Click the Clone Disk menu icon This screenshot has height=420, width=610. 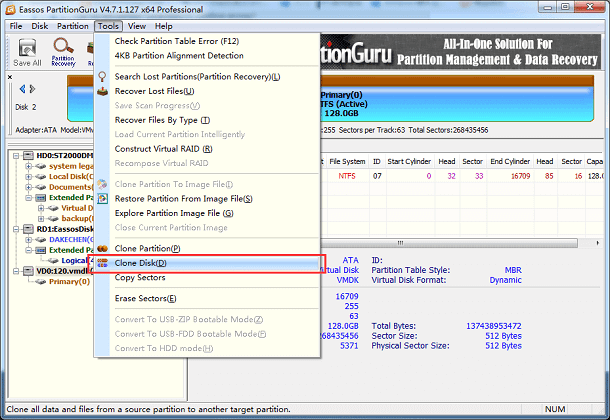click(x=102, y=263)
